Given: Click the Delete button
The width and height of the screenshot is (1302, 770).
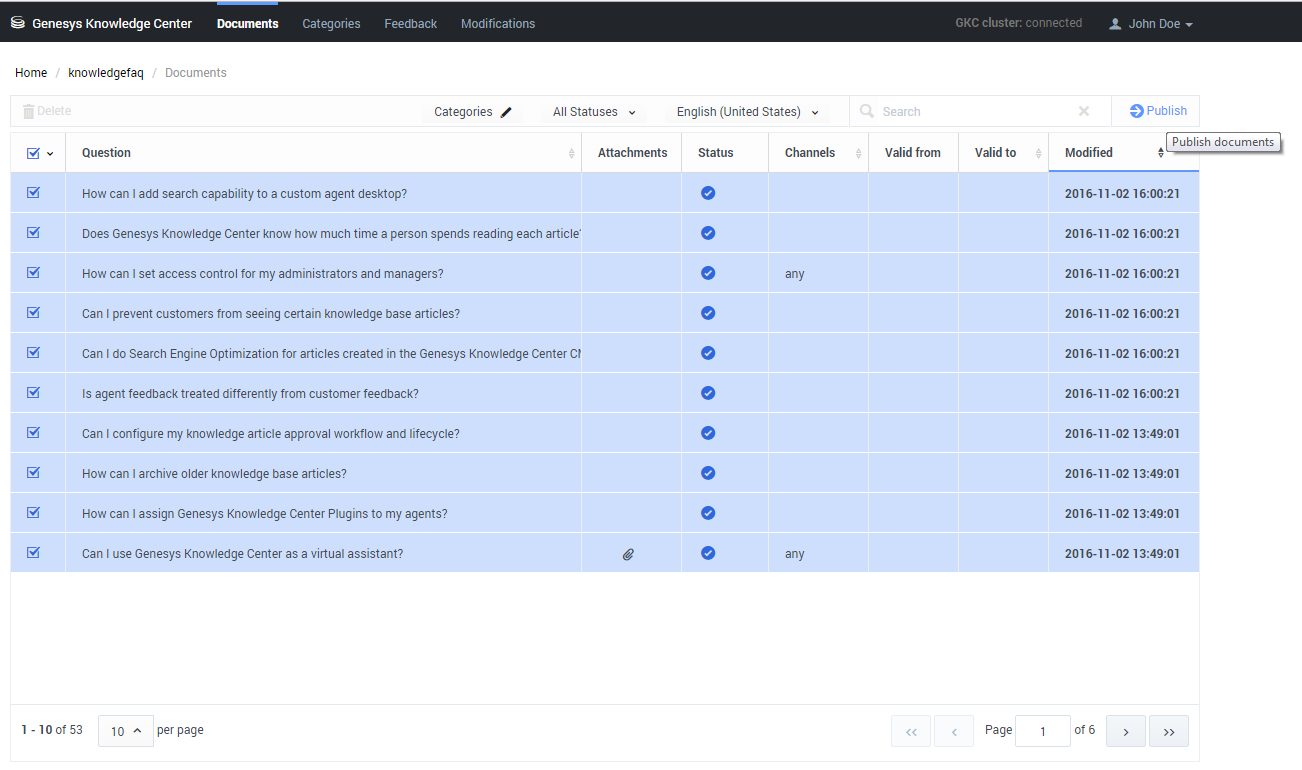Looking at the screenshot, I should (47, 111).
